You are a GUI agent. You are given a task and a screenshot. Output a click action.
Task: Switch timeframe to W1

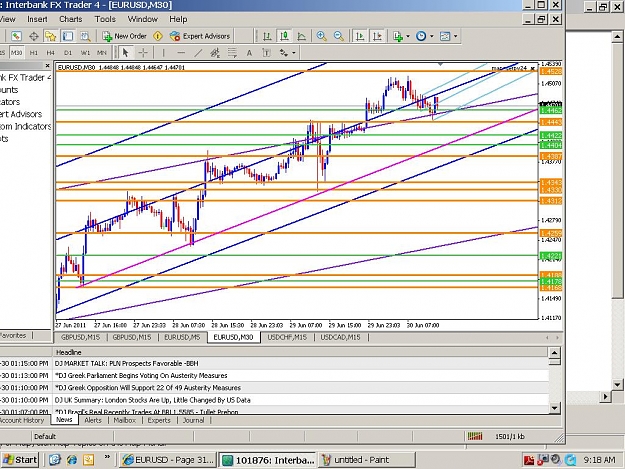click(x=85, y=53)
